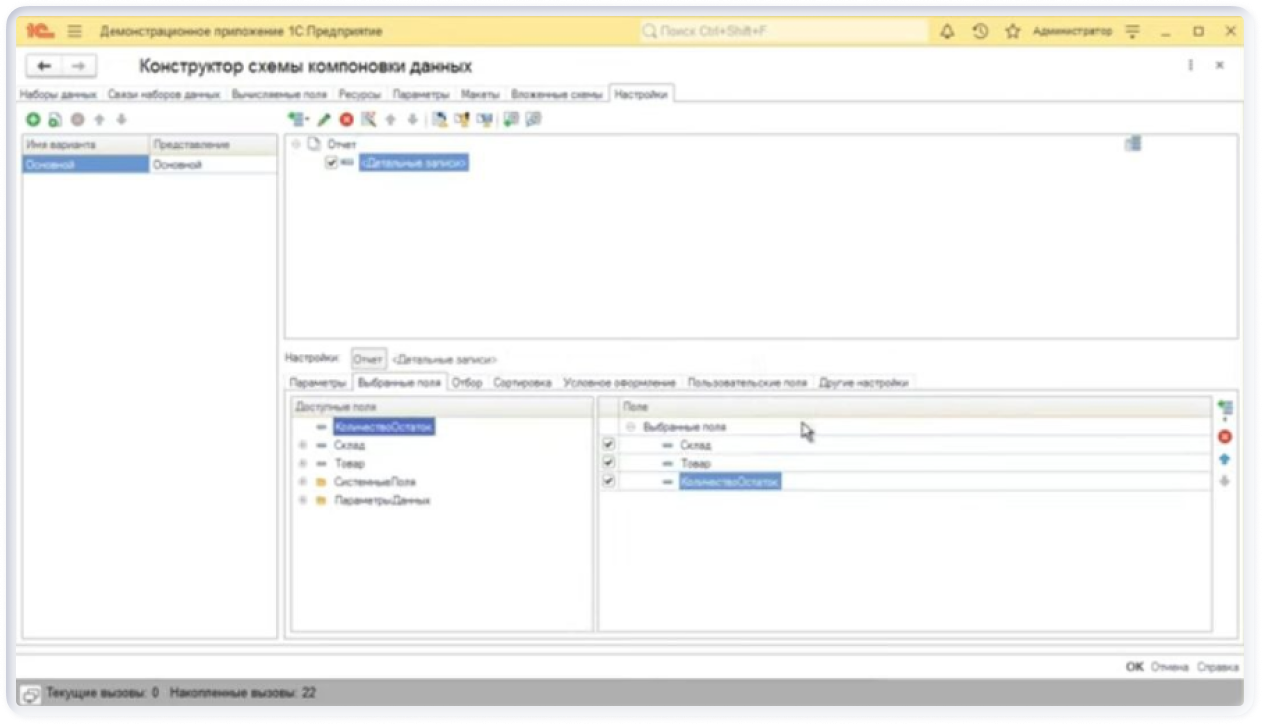
Task: Click the back navigation arrow
Action: coord(44,66)
